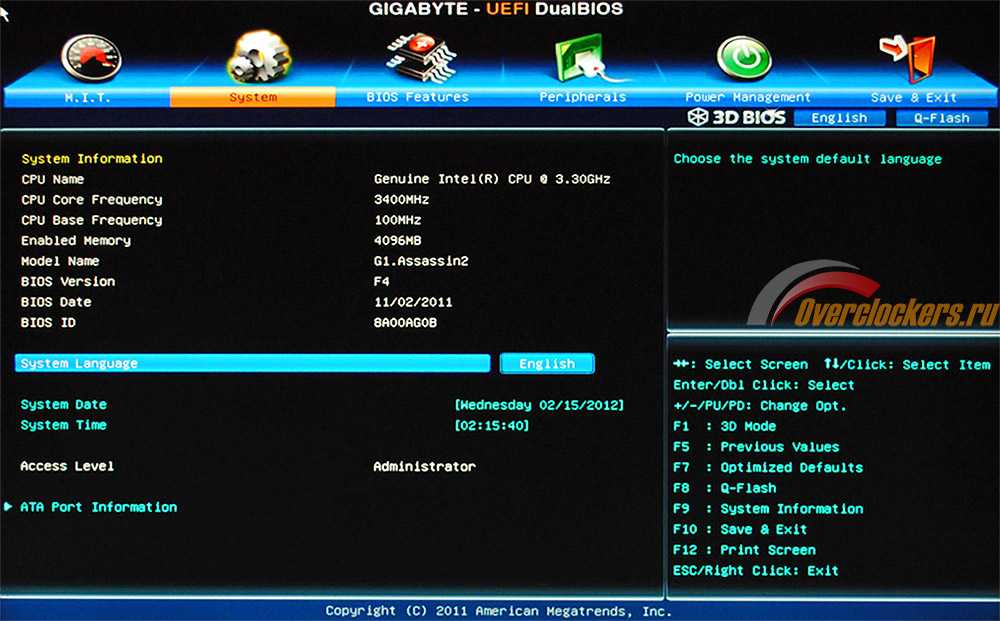1000x621 pixels.
Task: Click the F5 Previous Values help line
Action: [756, 447]
